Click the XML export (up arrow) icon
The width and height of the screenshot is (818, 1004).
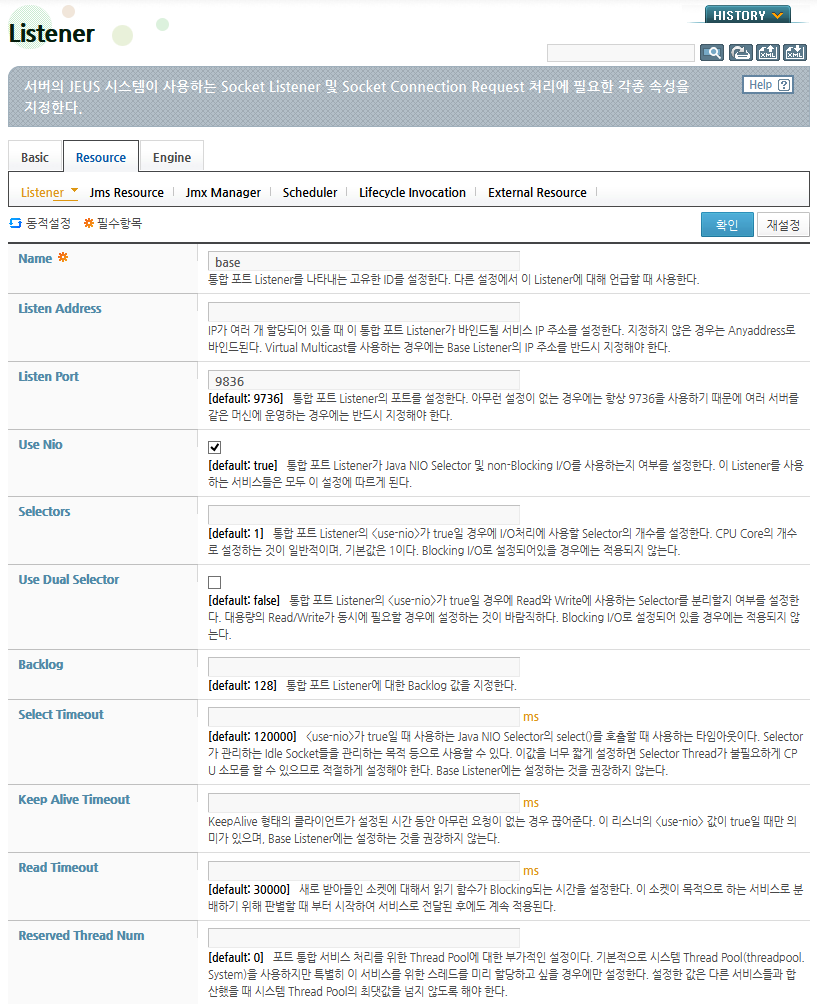coord(768,53)
